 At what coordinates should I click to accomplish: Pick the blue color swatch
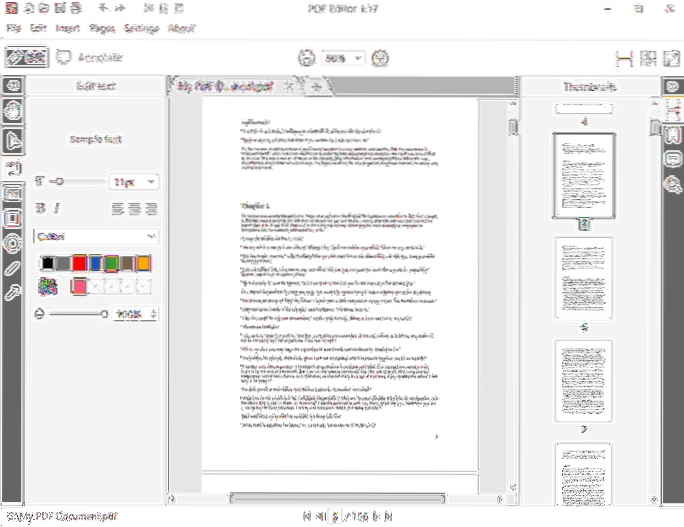(95, 263)
